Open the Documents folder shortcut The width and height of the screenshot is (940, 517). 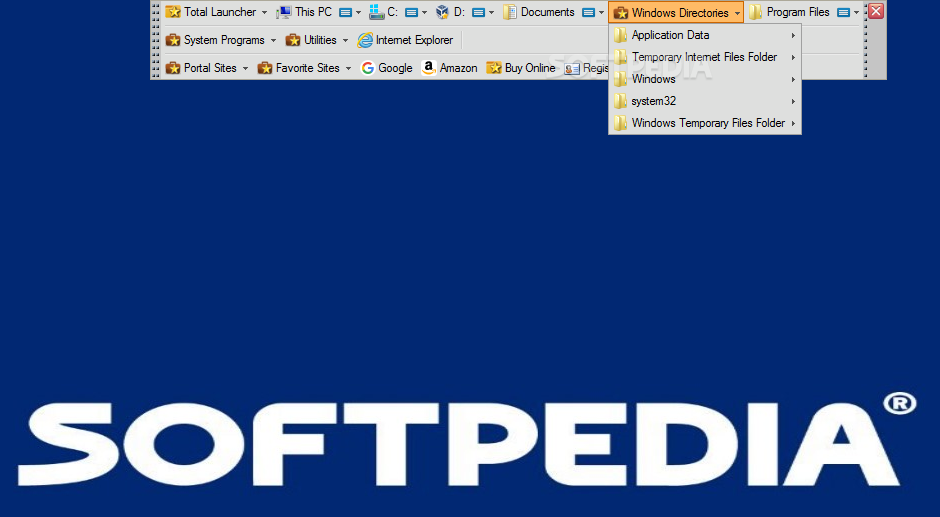pyautogui.click(x=539, y=12)
